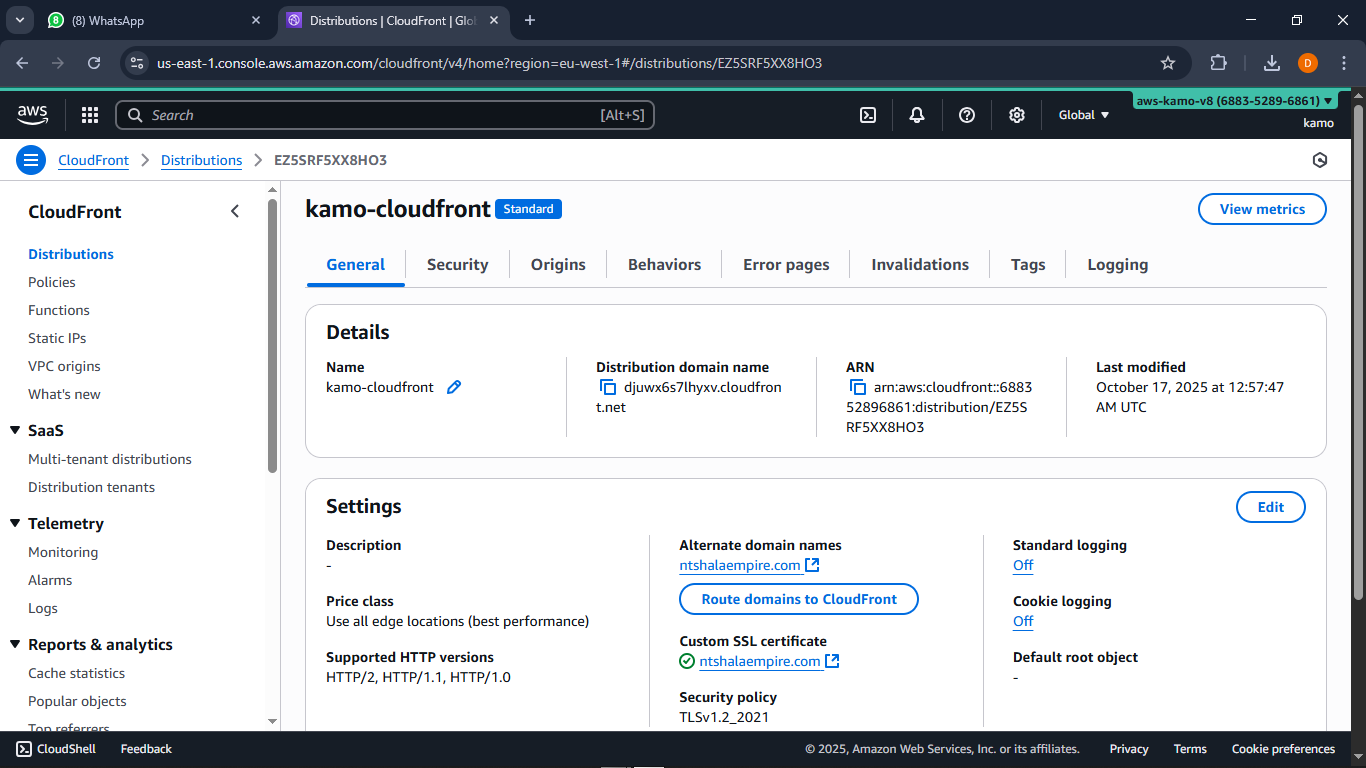The image size is (1366, 768).
Task: Click the AWS console search field
Action: coord(385,115)
